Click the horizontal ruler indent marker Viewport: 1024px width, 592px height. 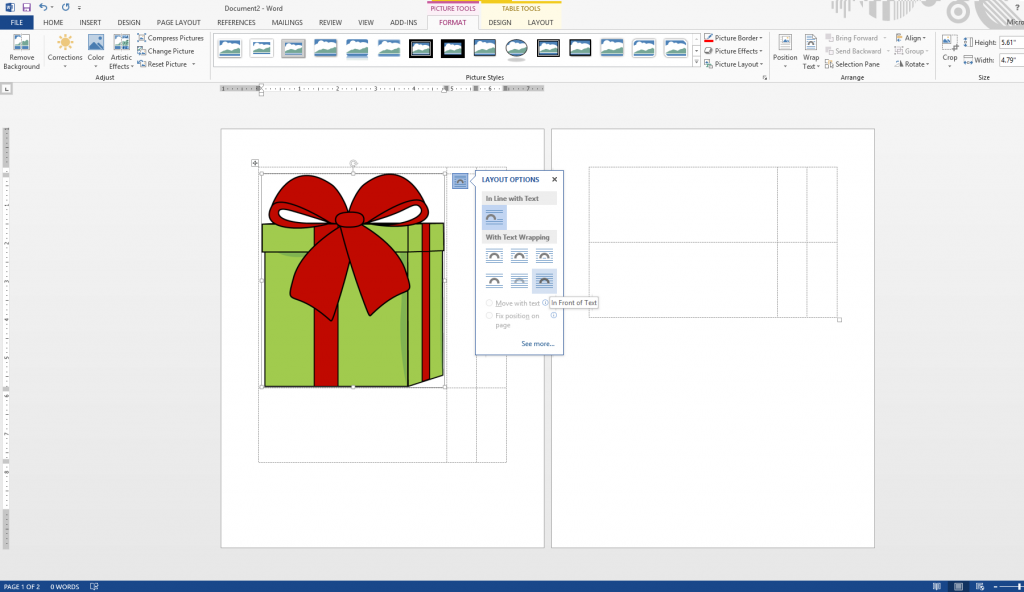[260, 88]
